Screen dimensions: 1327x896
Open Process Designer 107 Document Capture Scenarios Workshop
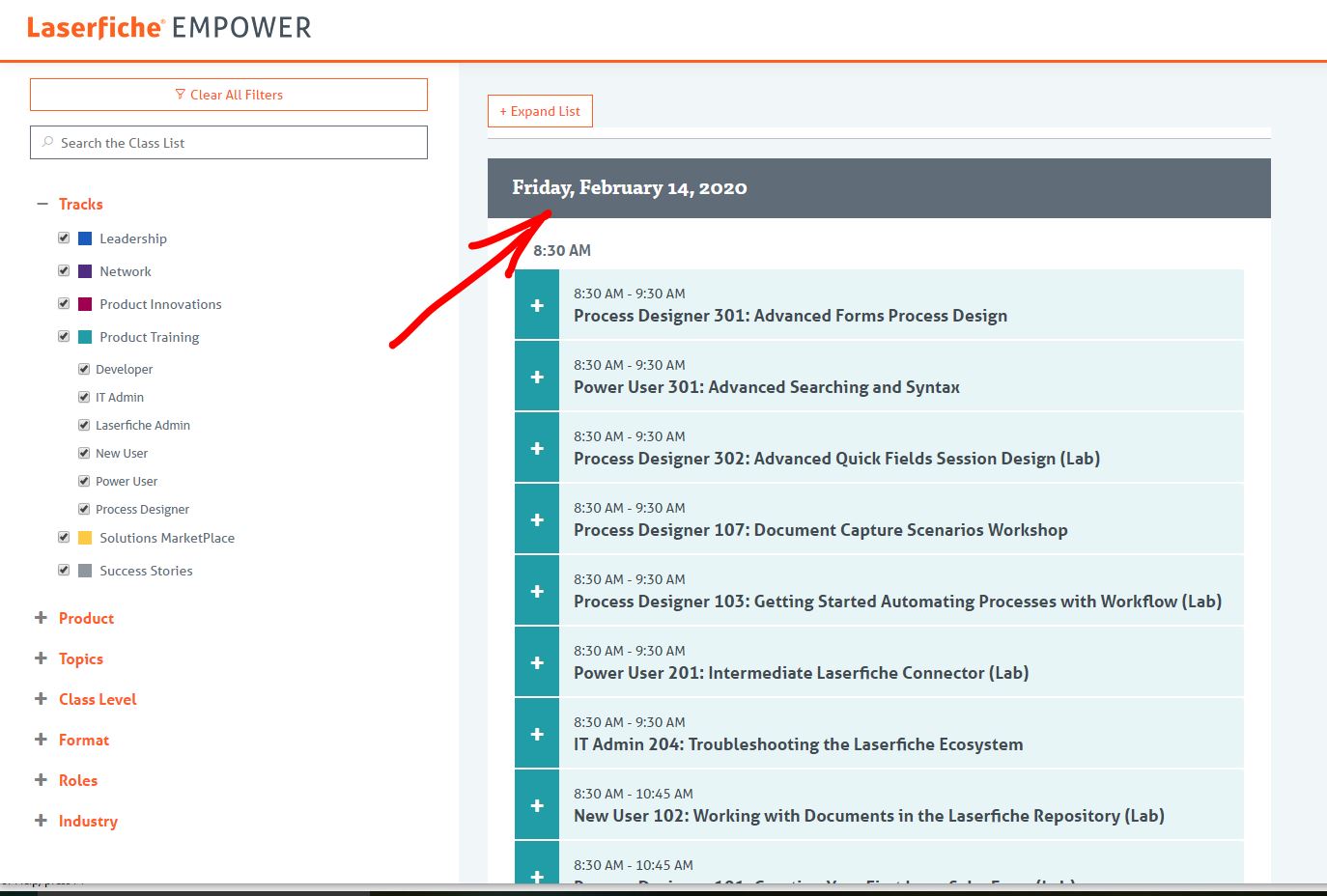point(821,530)
